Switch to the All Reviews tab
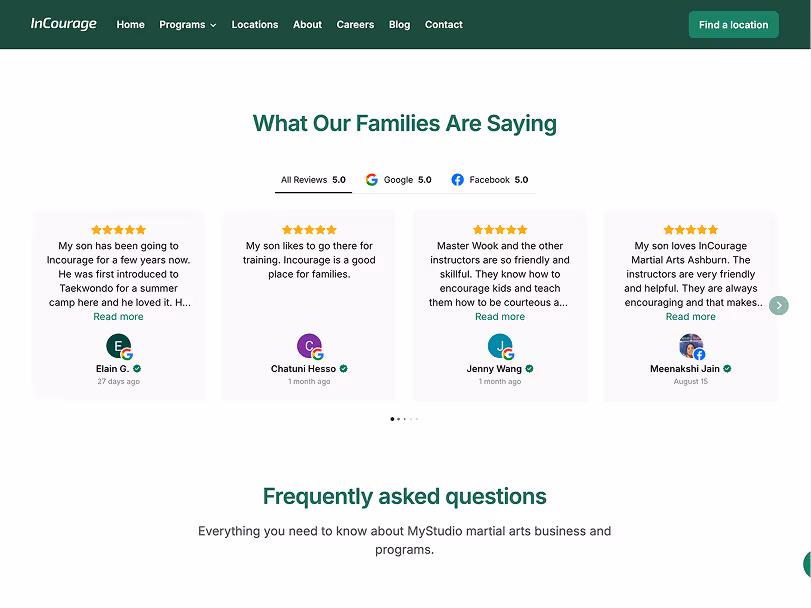This screenshot has height=608, width=811. 313,180
